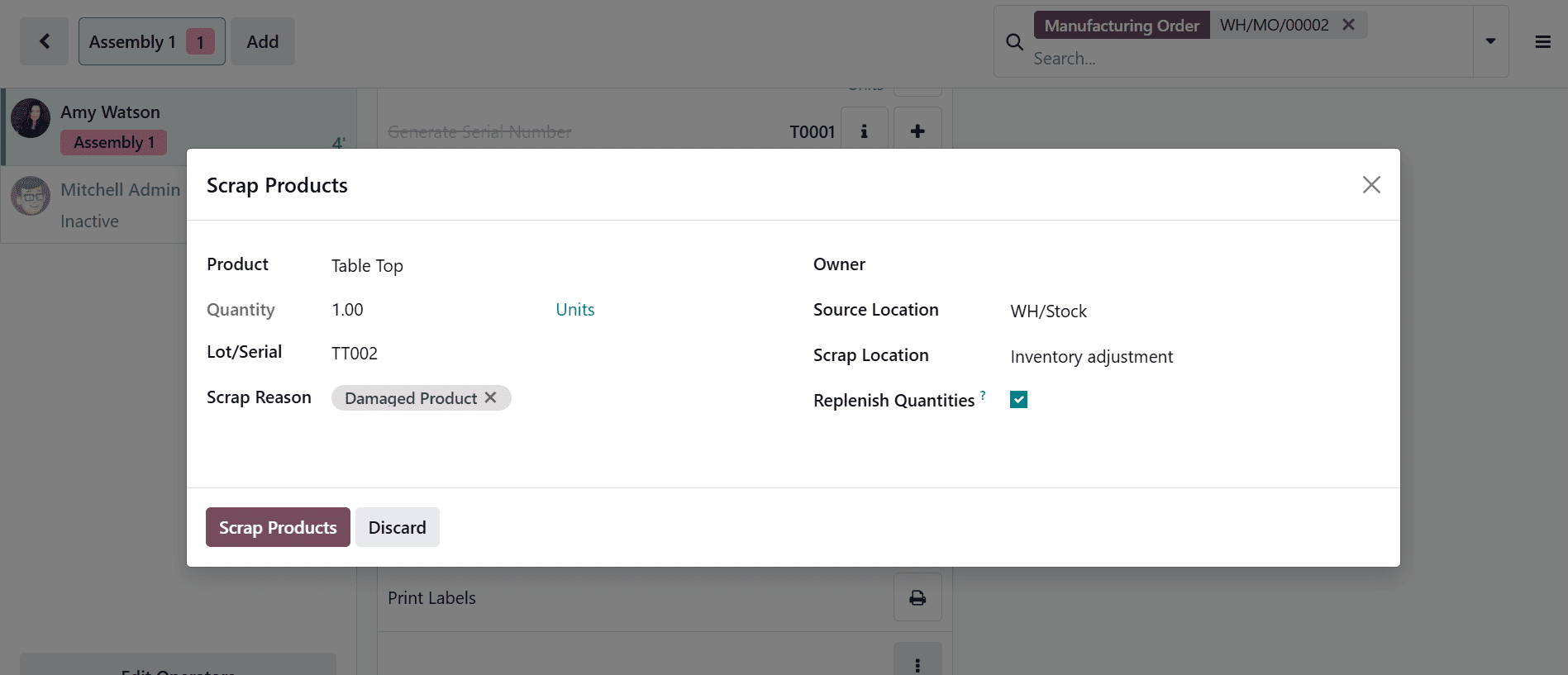The height and width of the screenshot is (675, 1568).
Task: Confirm with the Scrap Products button
Action: point(278,527)
